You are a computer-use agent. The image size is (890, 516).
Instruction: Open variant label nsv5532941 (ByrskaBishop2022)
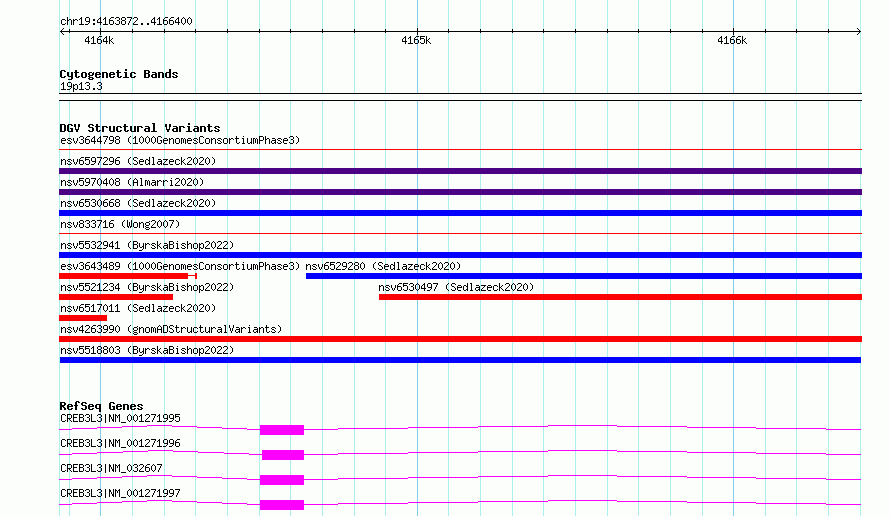click(147, 245)
